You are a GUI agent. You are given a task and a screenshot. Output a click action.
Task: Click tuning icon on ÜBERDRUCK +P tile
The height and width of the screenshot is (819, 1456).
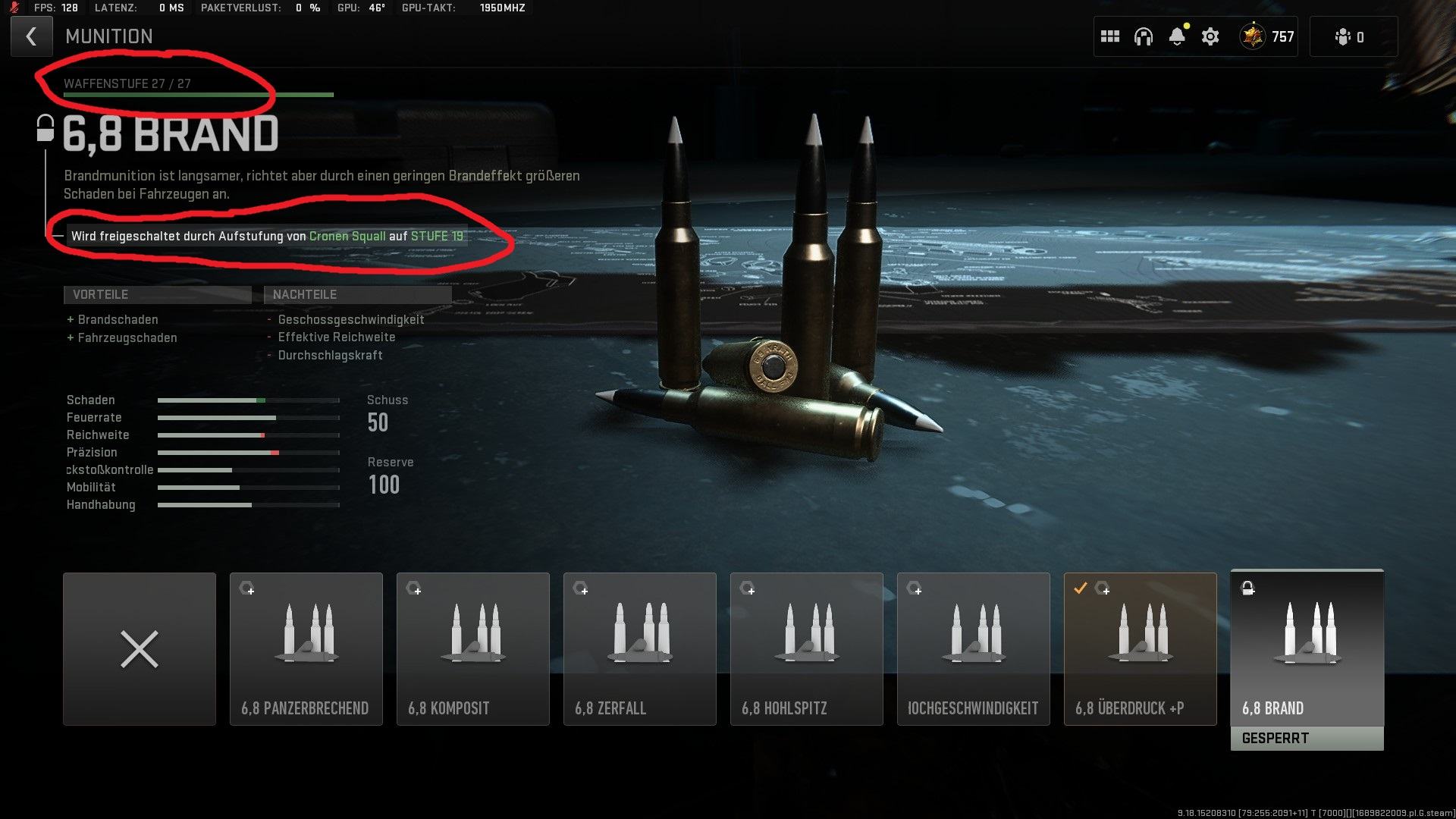(x=1103, y=588)
